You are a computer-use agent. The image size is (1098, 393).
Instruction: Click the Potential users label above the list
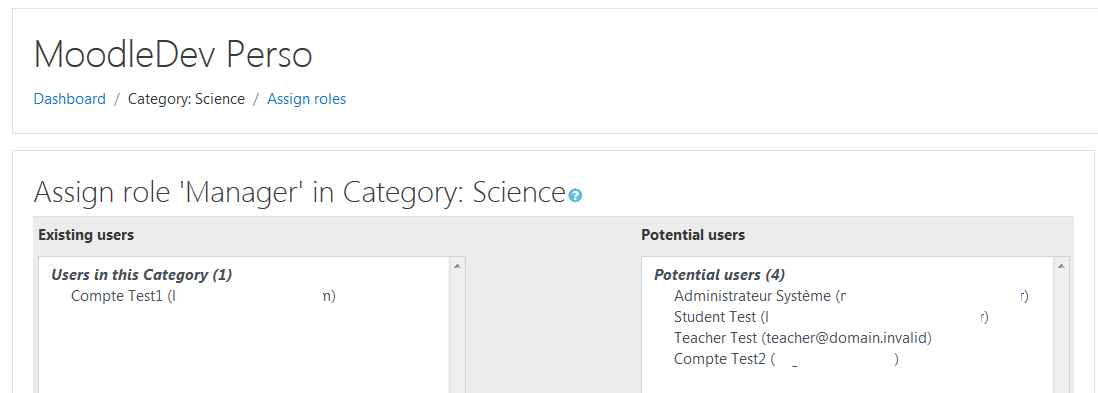tap(693, 235)
